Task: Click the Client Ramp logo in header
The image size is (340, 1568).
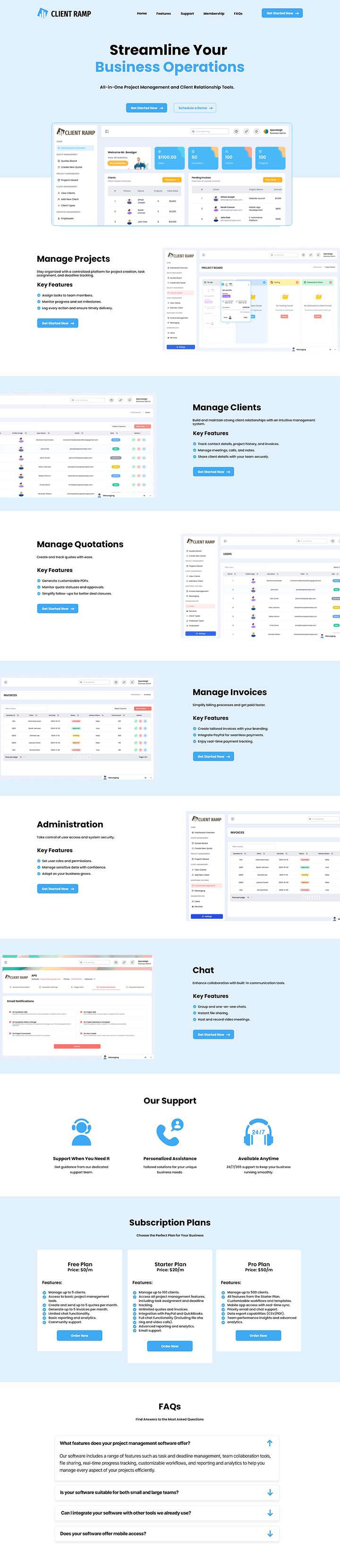Action: click(64, 13)
